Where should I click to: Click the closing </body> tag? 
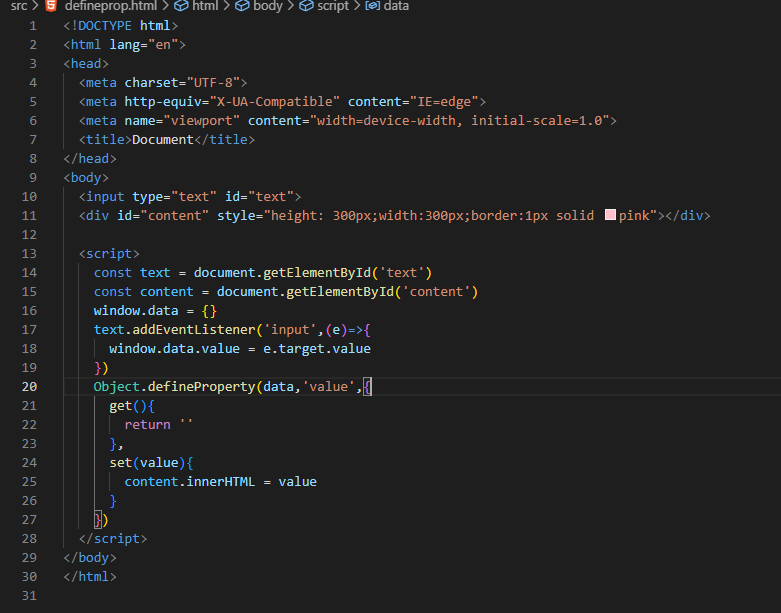pos(90,558)
